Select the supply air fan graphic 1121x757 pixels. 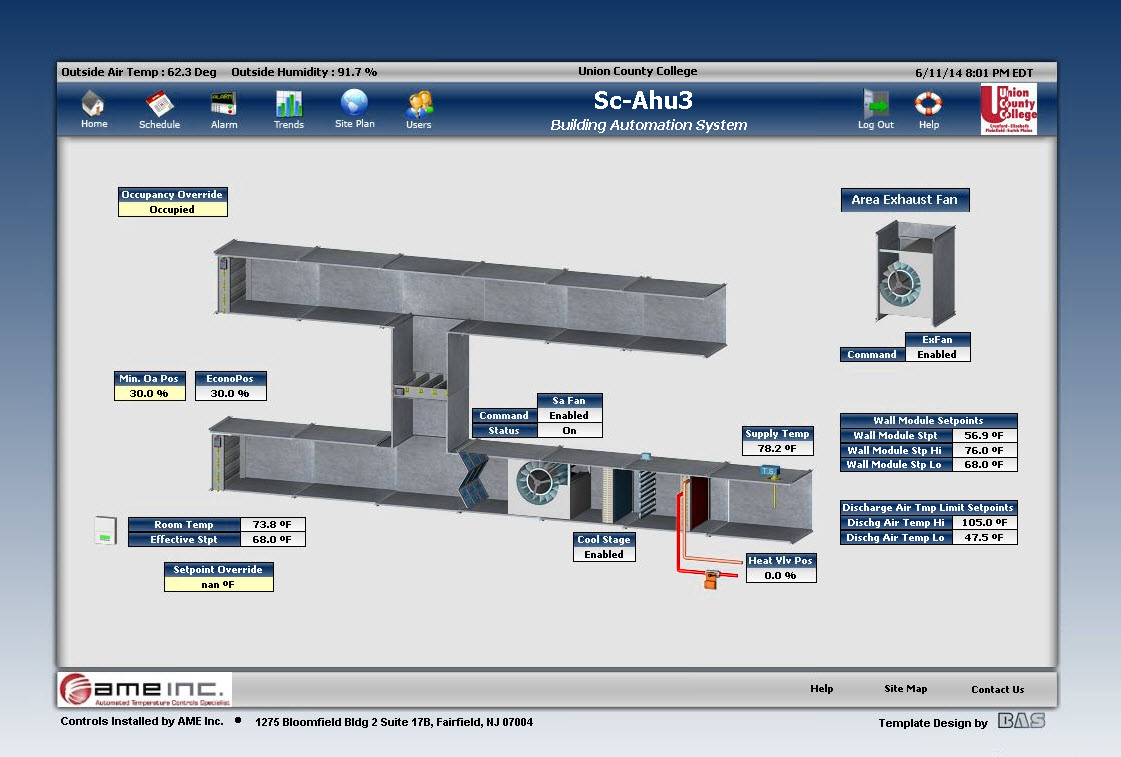tap(540, 486)
